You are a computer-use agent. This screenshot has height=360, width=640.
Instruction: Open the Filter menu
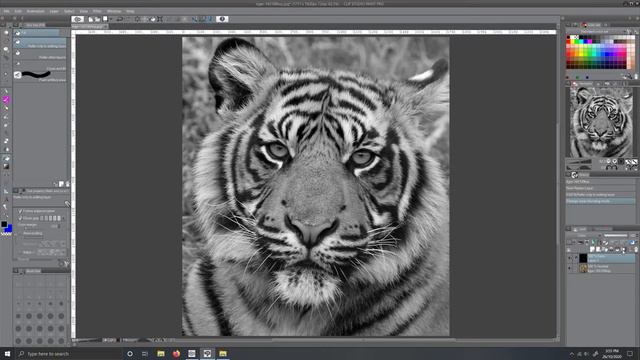(97, 11)
